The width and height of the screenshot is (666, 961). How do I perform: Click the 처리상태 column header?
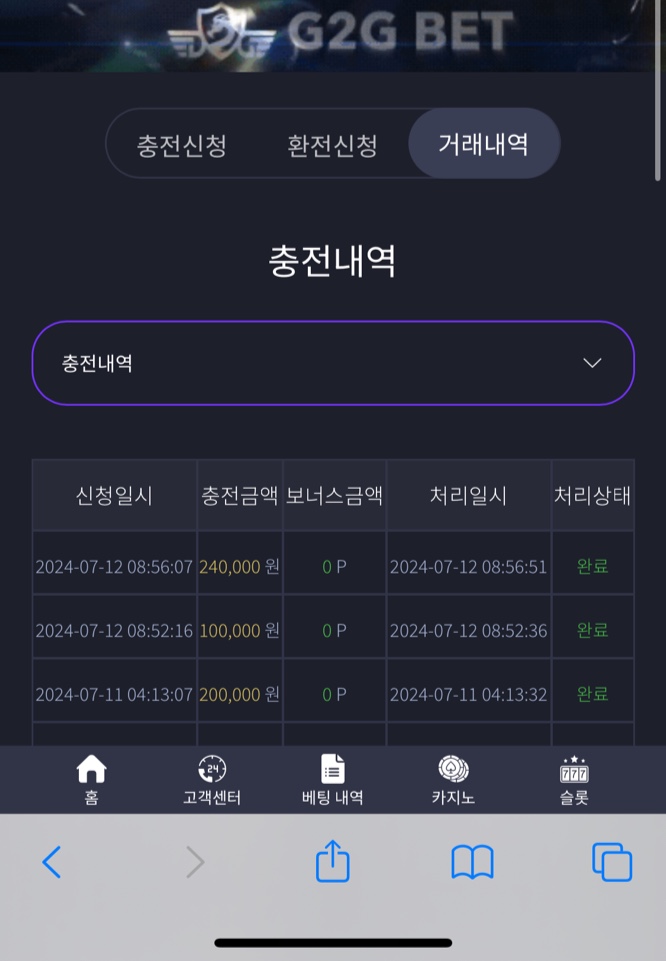(592, 495)
